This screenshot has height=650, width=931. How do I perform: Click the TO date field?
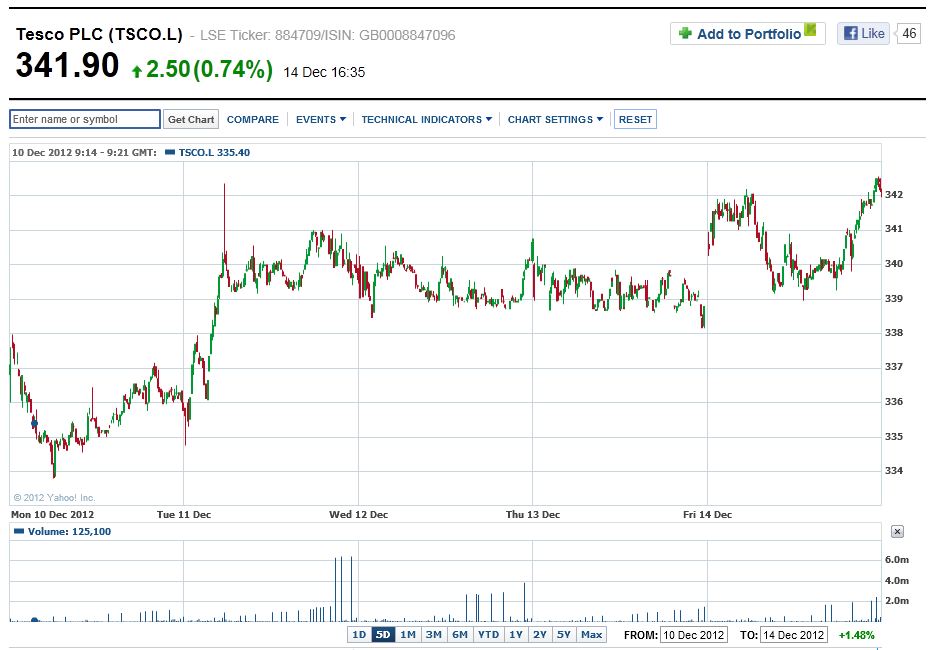[793, 635]
